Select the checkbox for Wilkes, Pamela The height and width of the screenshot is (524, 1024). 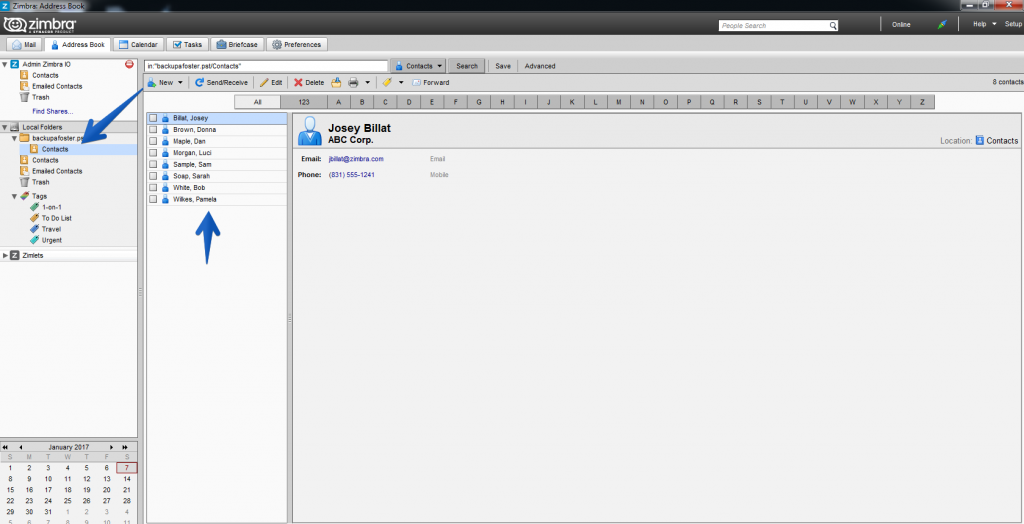pyautogui.click(x=153, y=199)
